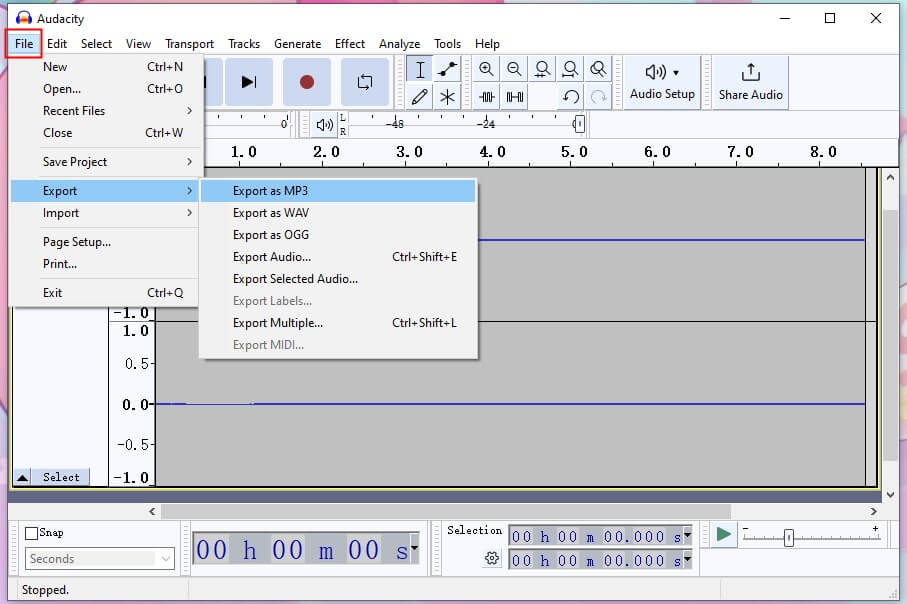The height and width of the screenshot is (604, 907).
Task: Click the playback meter speaker icon
Action: coord(325,124)
